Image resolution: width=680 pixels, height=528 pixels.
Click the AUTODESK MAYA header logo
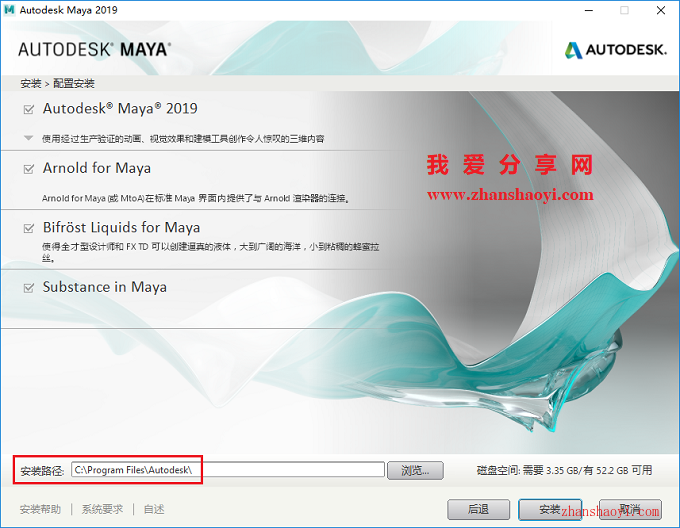[x=94, y=49]
